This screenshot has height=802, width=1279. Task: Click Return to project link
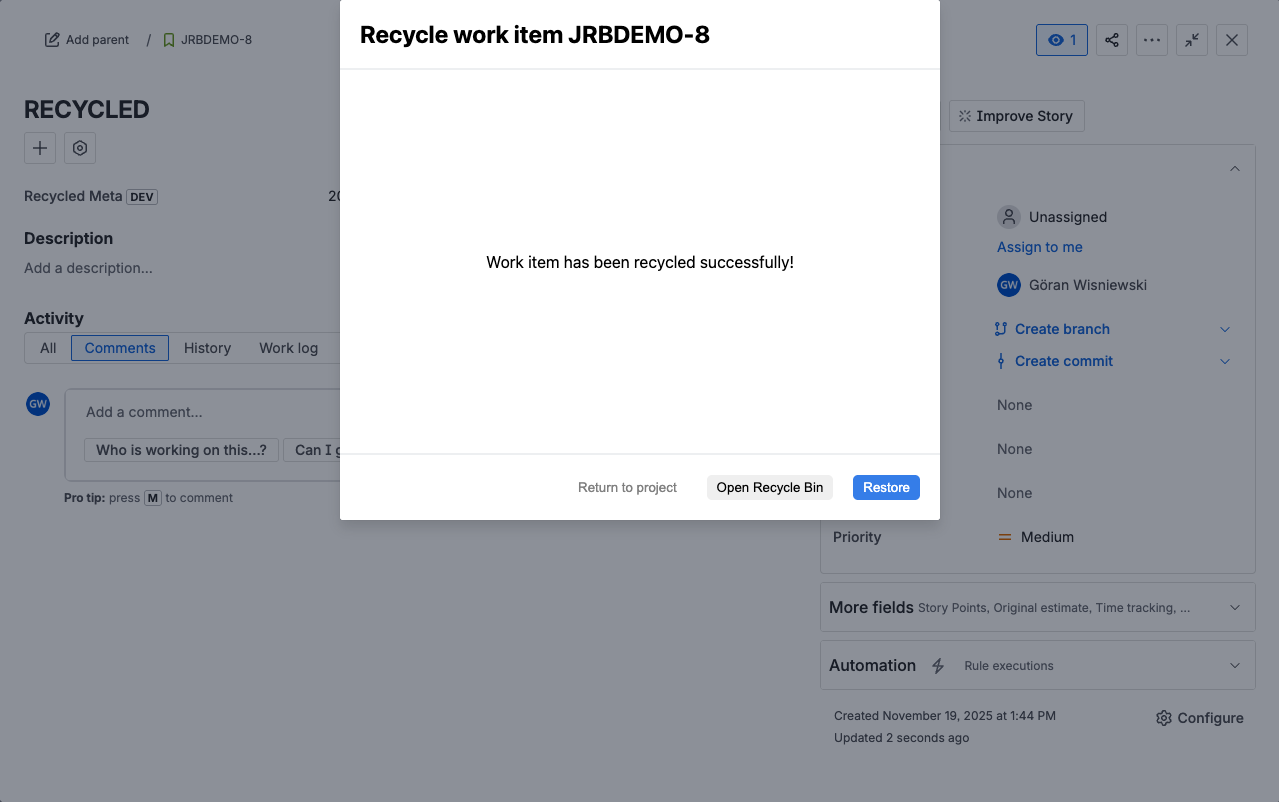click(x=627, y=487)
